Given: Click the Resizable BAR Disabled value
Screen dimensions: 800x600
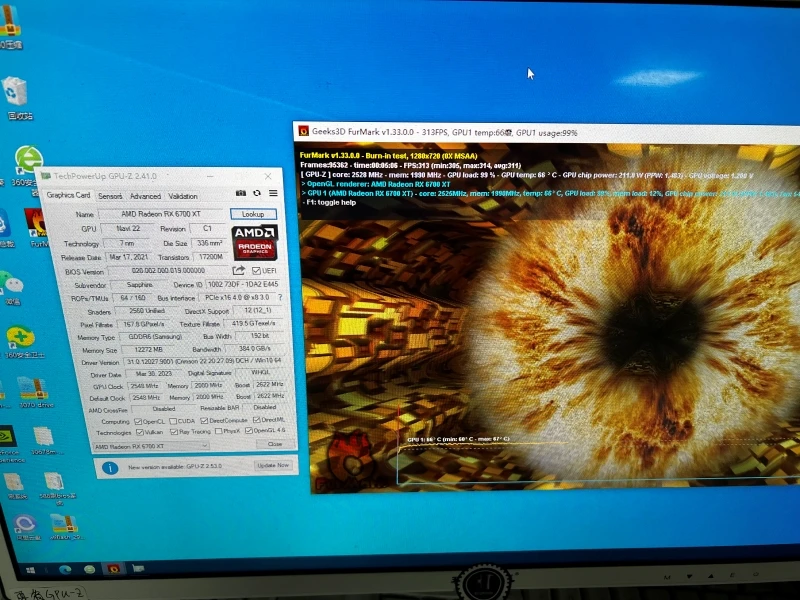Looking at the screenshot, I should (265, 407).
